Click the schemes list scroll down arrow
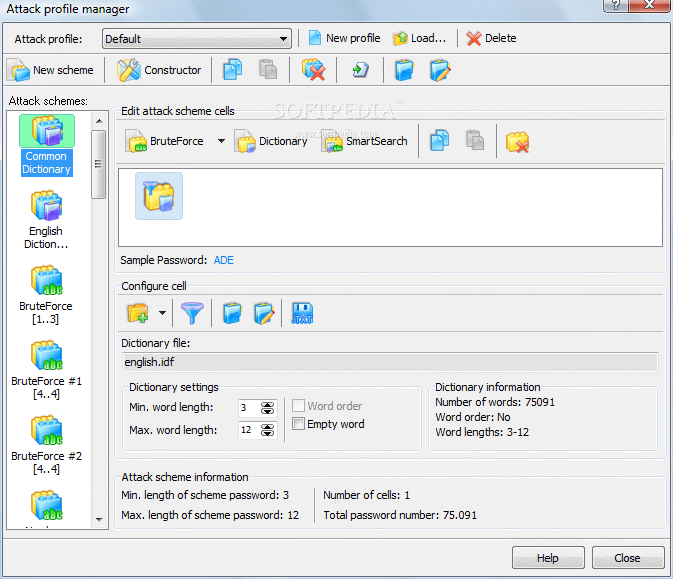673x579 pixels. click(x=99, y=520)
